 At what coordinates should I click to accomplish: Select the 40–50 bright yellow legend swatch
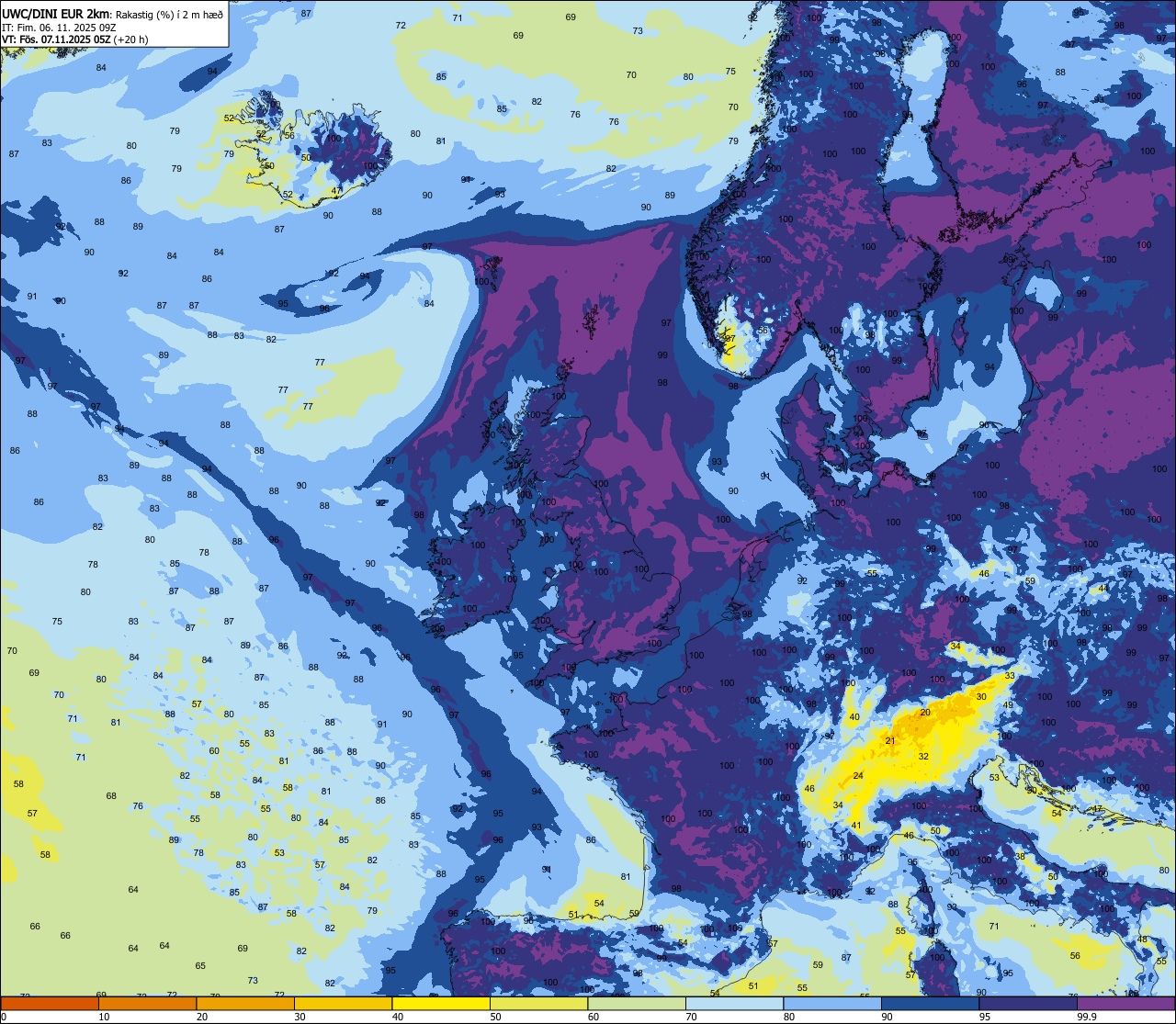441,1004
